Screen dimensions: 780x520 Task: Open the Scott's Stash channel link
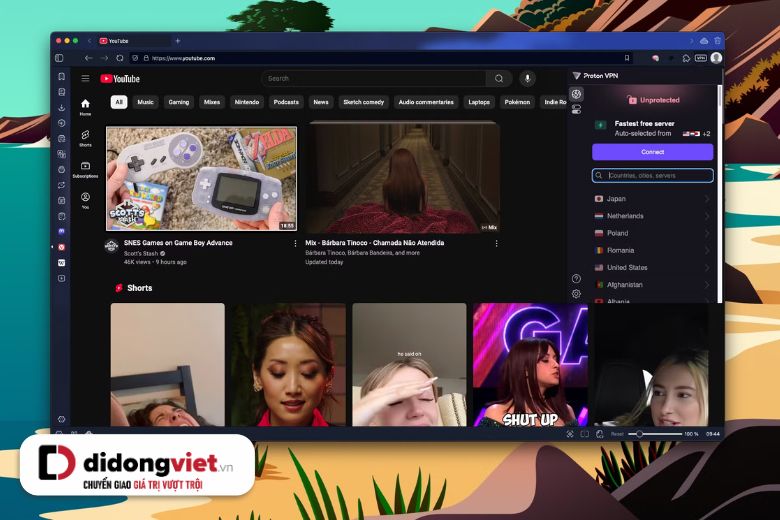coord(141,253)
